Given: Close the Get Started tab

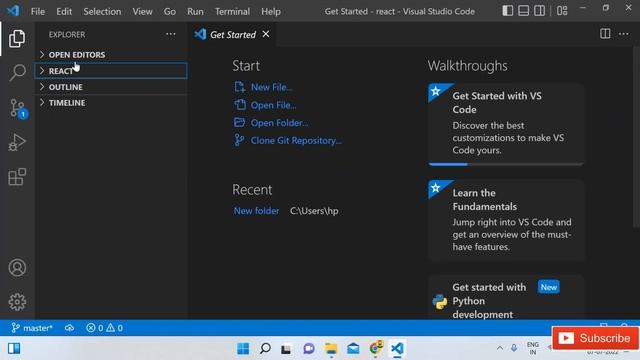Looking at the screenshot, I should click(266, 34).
